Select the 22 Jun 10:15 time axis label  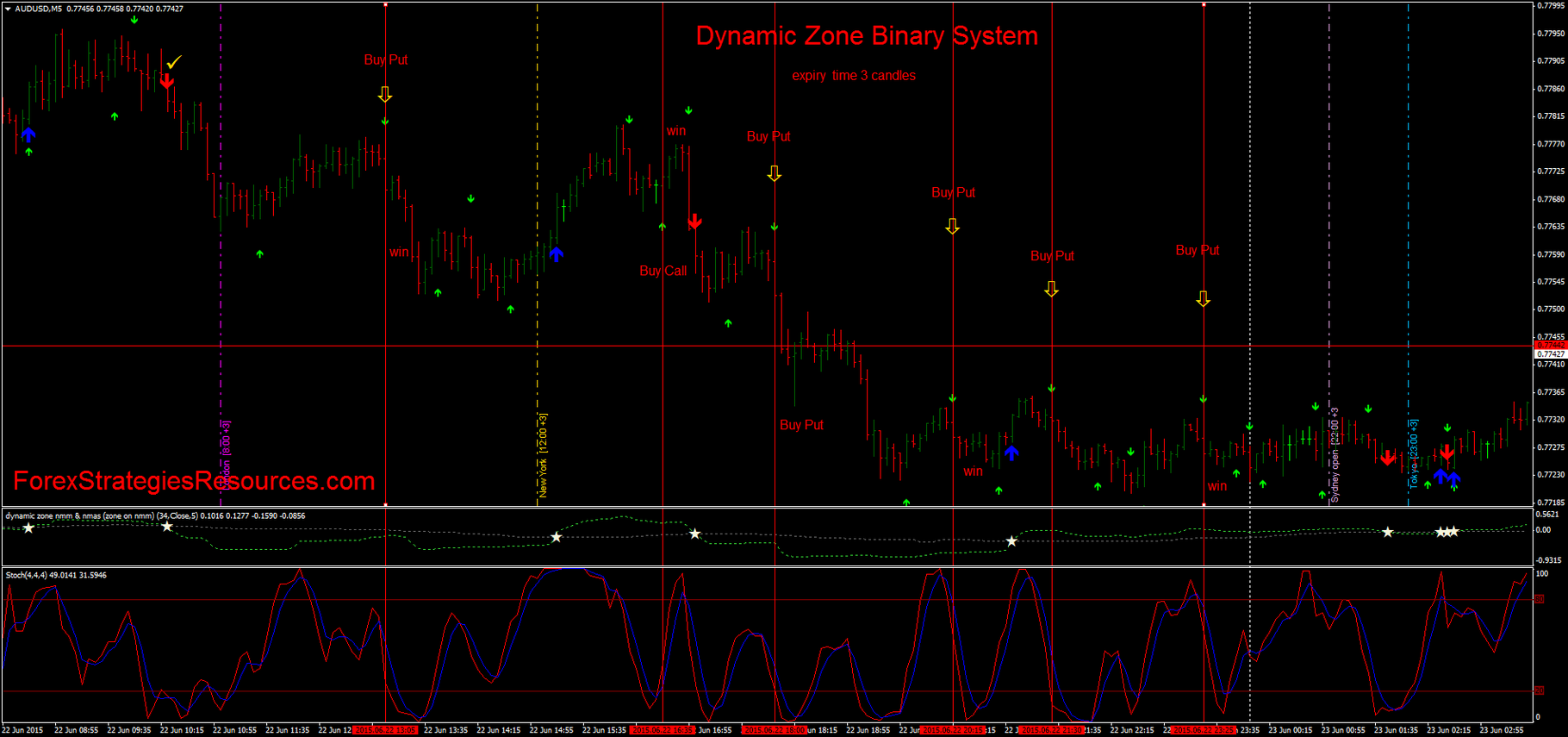click(182, 730)
